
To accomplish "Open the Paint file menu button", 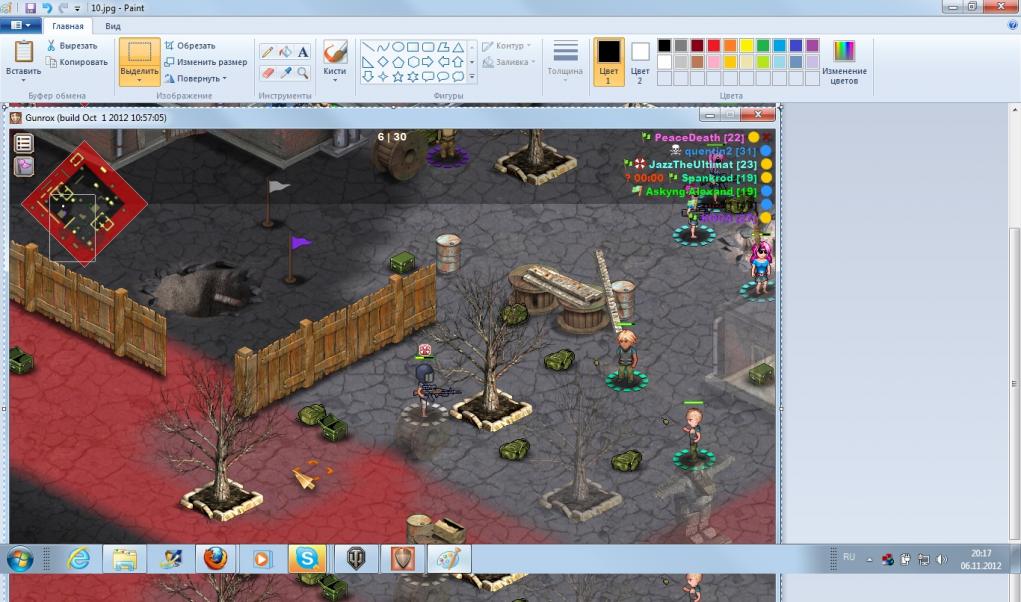I will pos(21,26).
